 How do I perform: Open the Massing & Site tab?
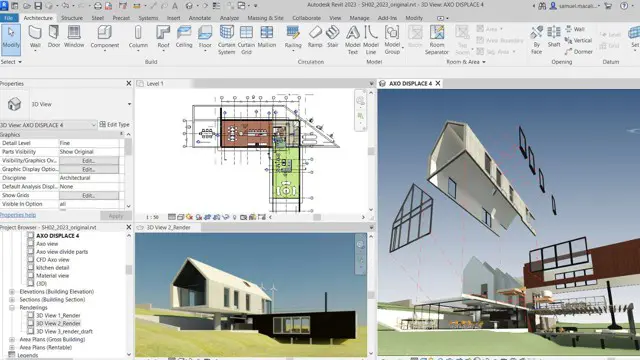[x=265, y=18]
